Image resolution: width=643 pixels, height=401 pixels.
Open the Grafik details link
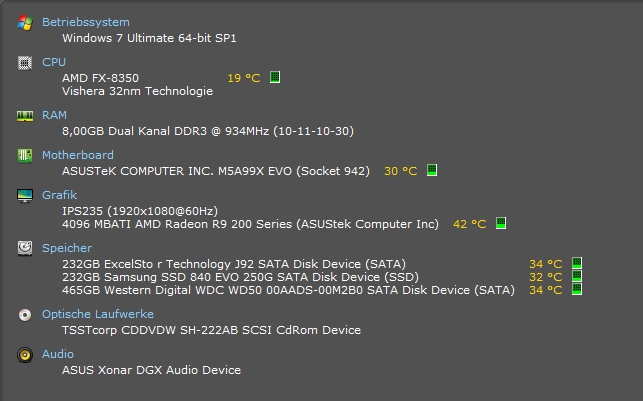(59, 195)
